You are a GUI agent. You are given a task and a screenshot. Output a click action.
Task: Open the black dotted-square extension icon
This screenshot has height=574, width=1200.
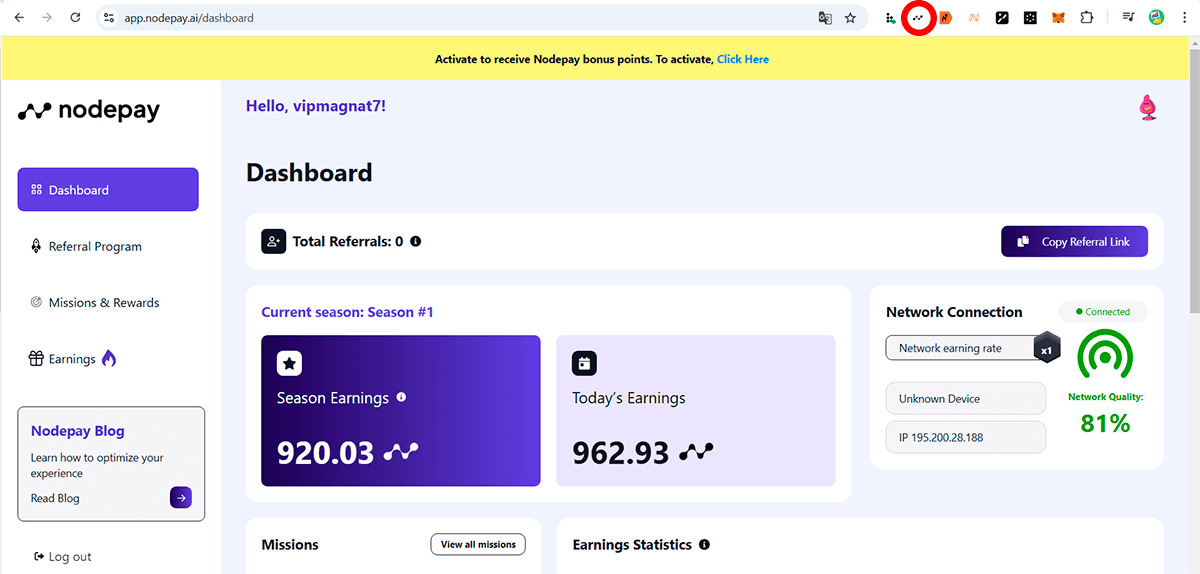tap(1030, 18)
